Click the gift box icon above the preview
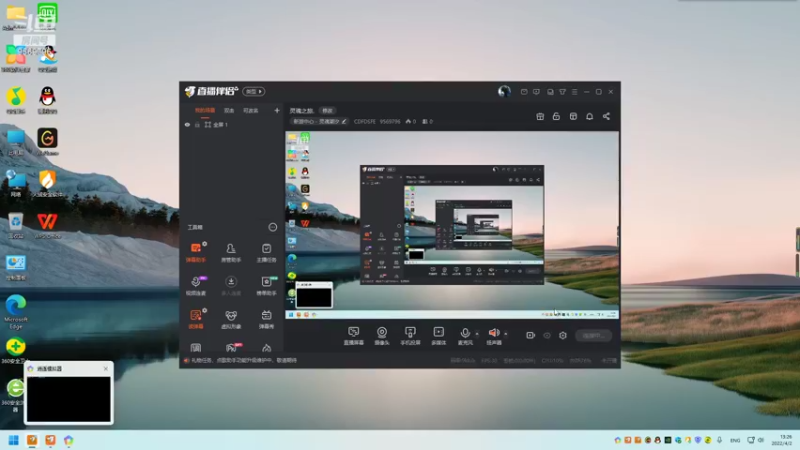The image size is (800, 450). [540, 116]
